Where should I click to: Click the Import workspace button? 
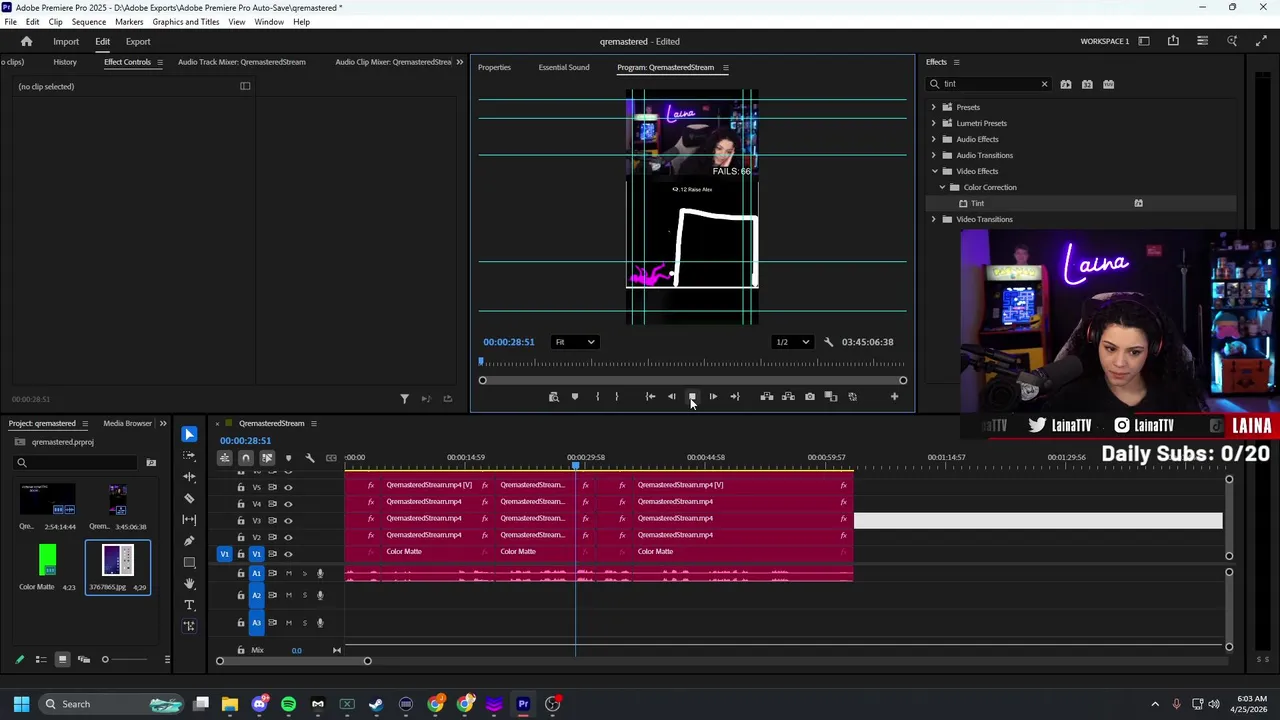tap(66, 41)
